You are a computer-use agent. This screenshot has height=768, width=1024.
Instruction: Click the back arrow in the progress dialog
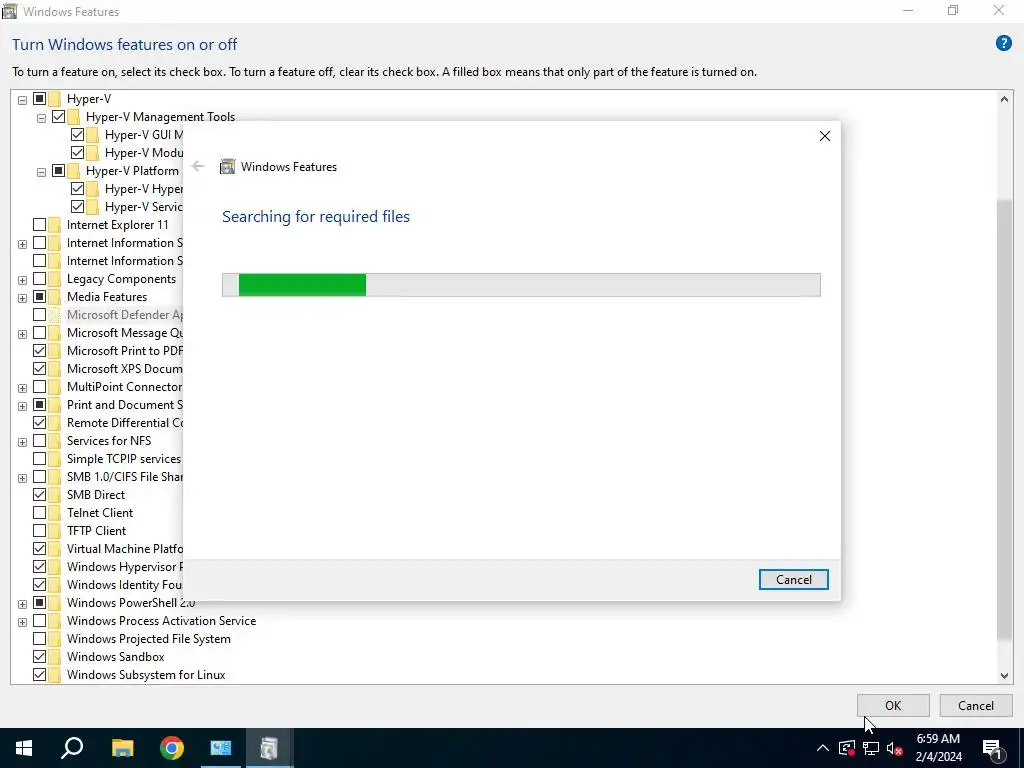(x=198, y=167)
